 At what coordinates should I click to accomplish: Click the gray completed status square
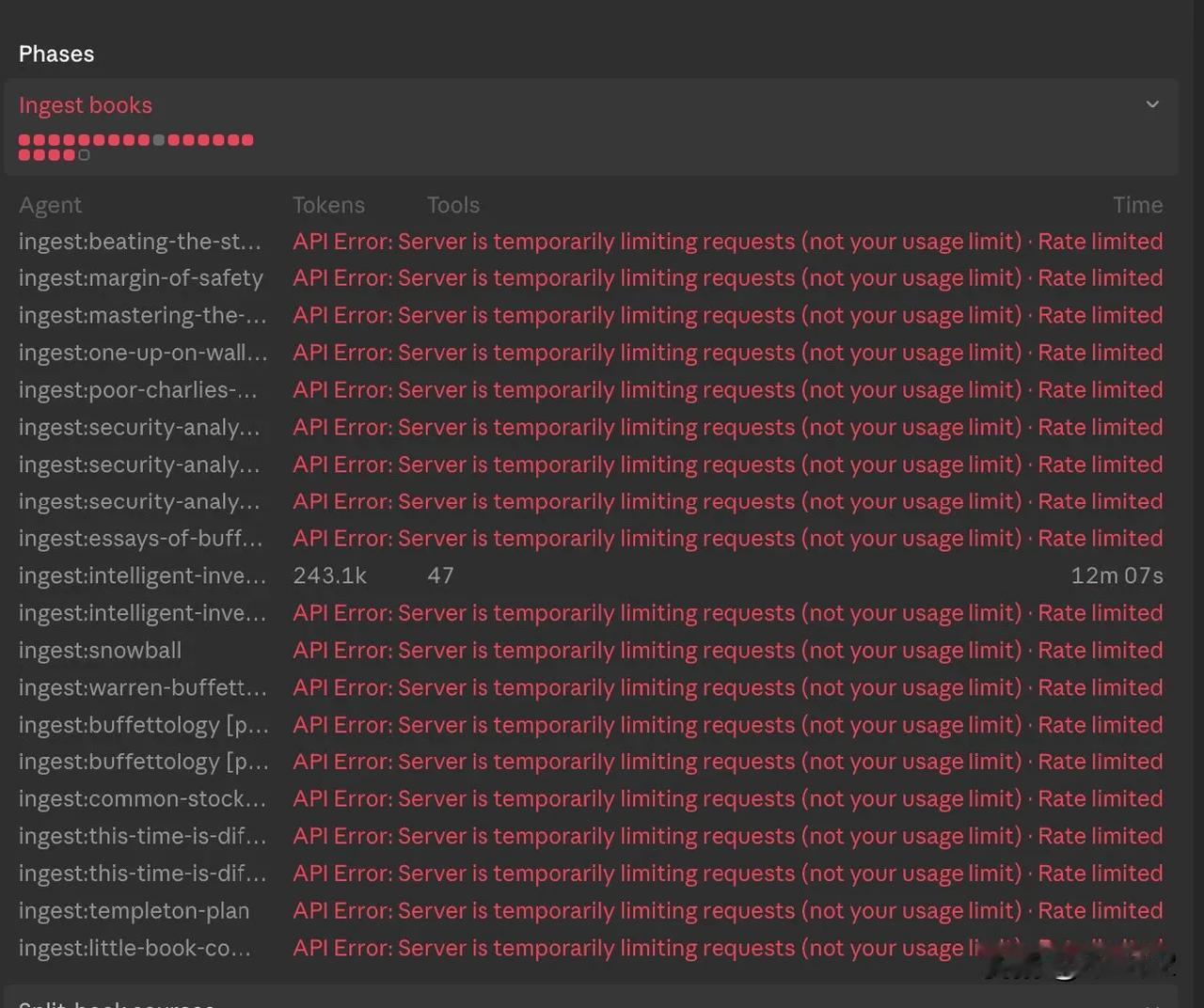[x=159, y=140]
